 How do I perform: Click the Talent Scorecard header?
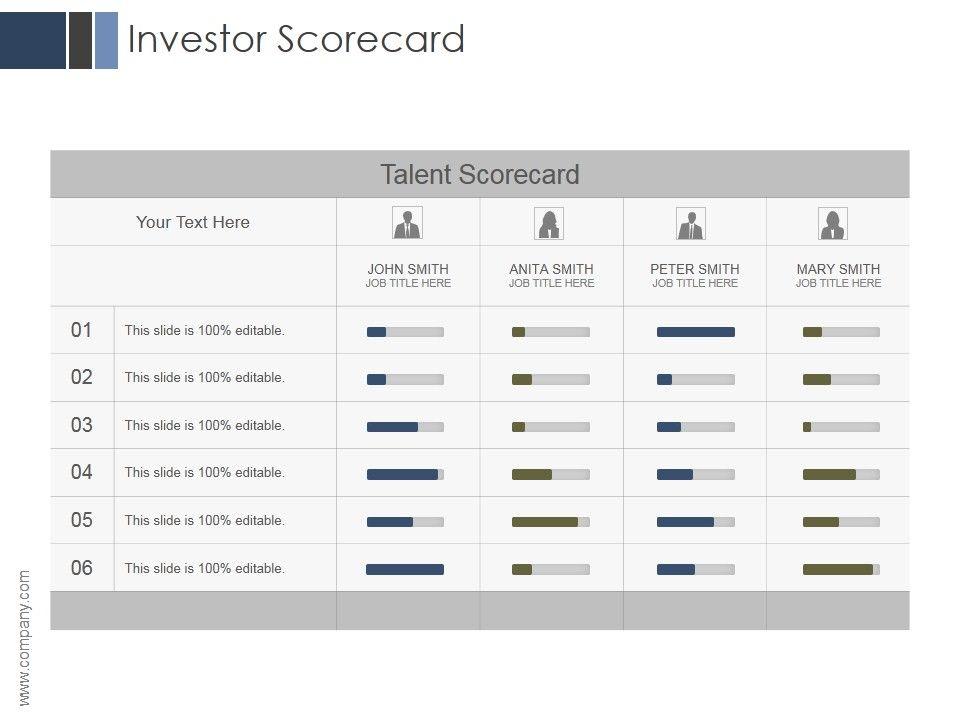(480, 175)
